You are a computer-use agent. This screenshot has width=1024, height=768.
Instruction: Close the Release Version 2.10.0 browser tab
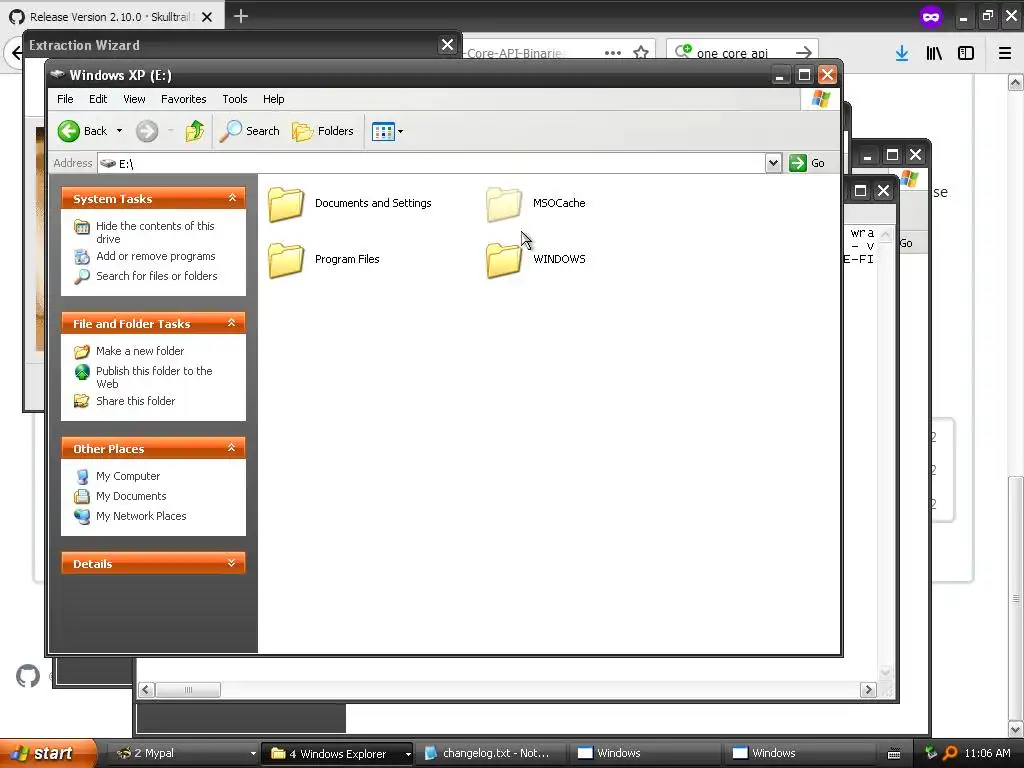tap(207, 17)
